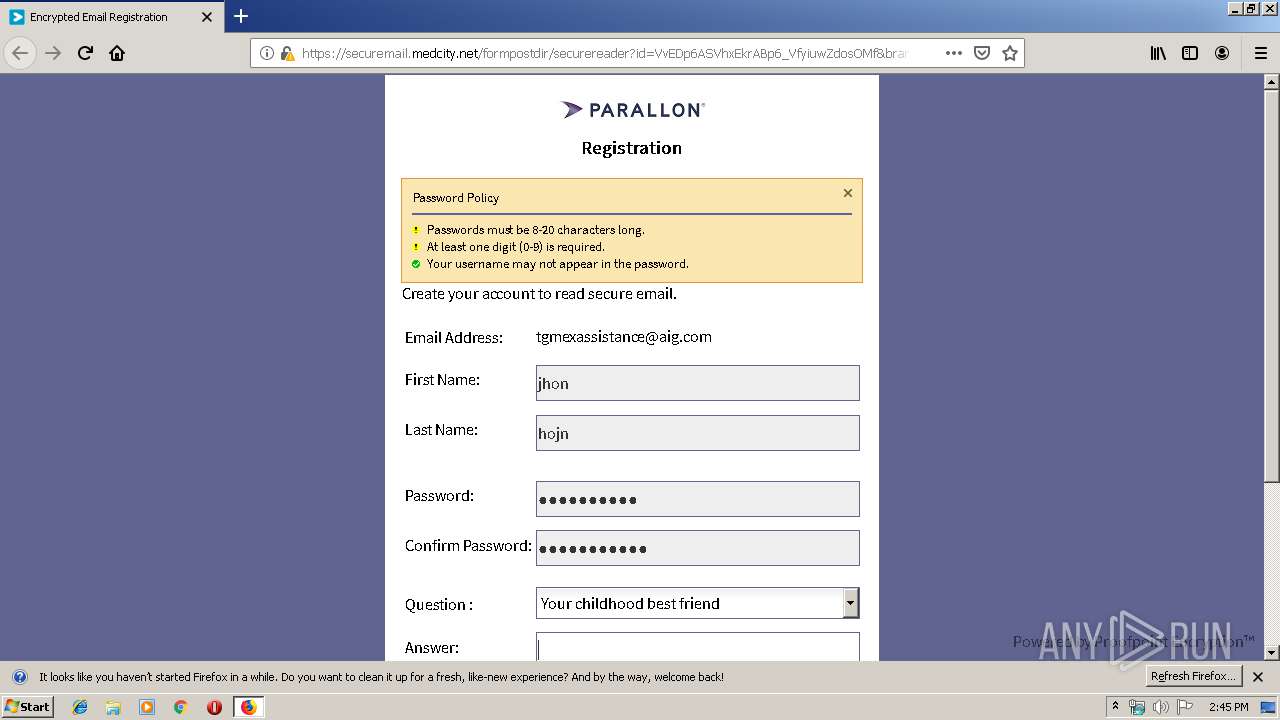Focus the Confirm Password field
1280x720 pixels.
[697, 548]
